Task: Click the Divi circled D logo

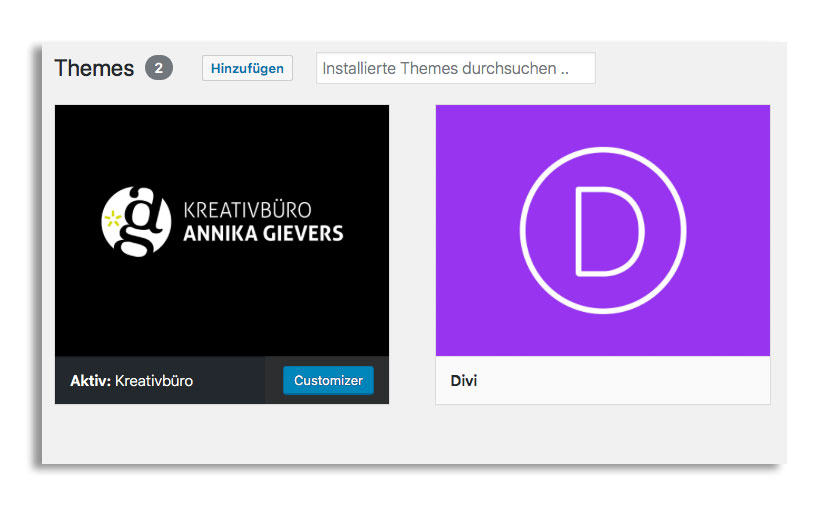Action: click(x=603, y=231)
